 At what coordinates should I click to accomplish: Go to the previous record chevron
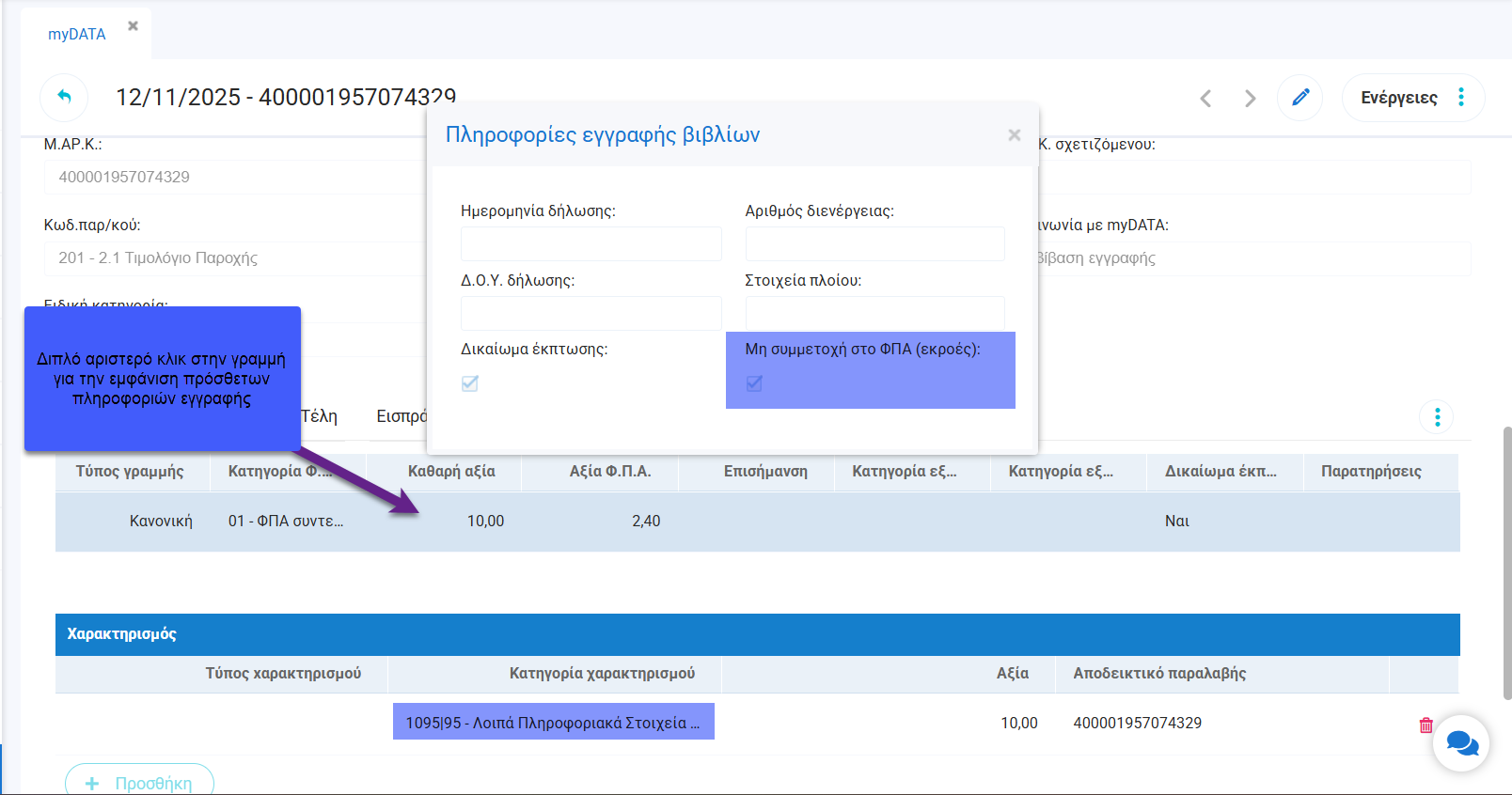1205,98
